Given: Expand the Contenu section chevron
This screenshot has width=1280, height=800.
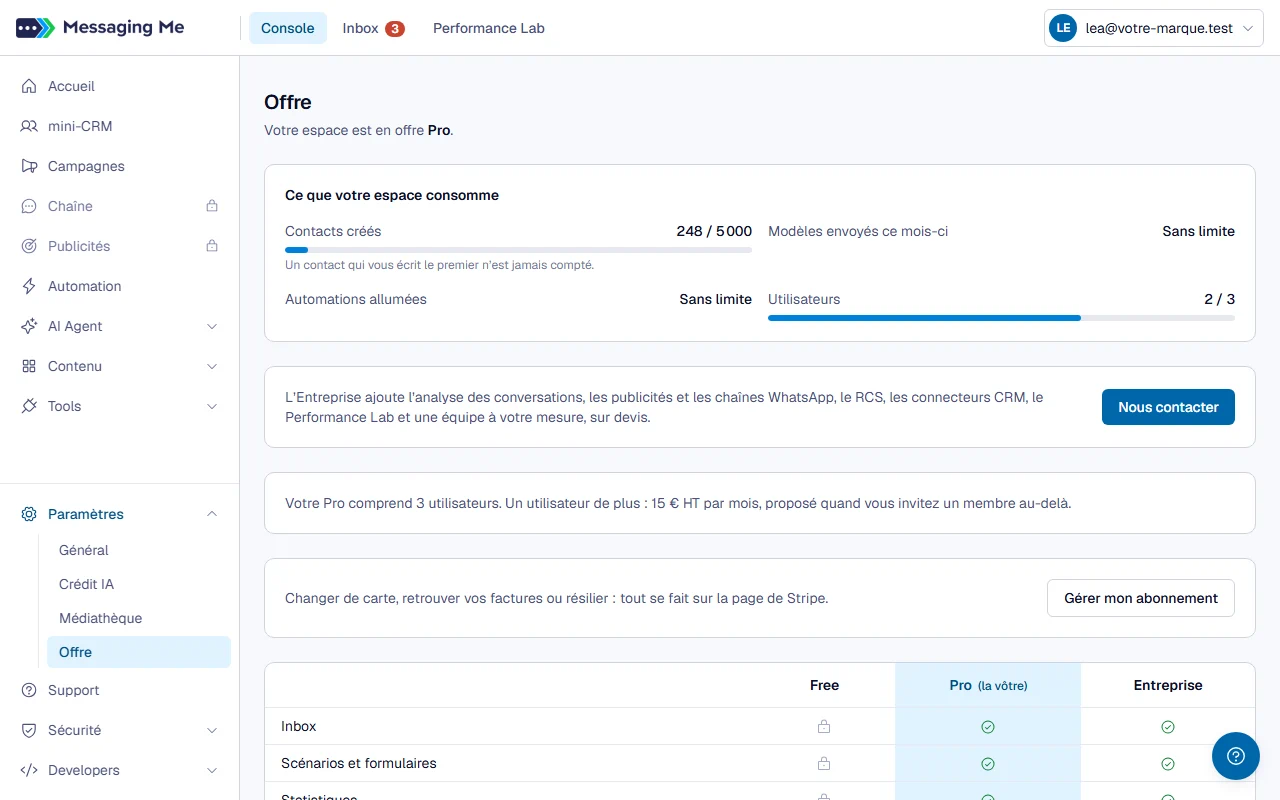Looking at the screenshot, I should click(x=212, y=366).
